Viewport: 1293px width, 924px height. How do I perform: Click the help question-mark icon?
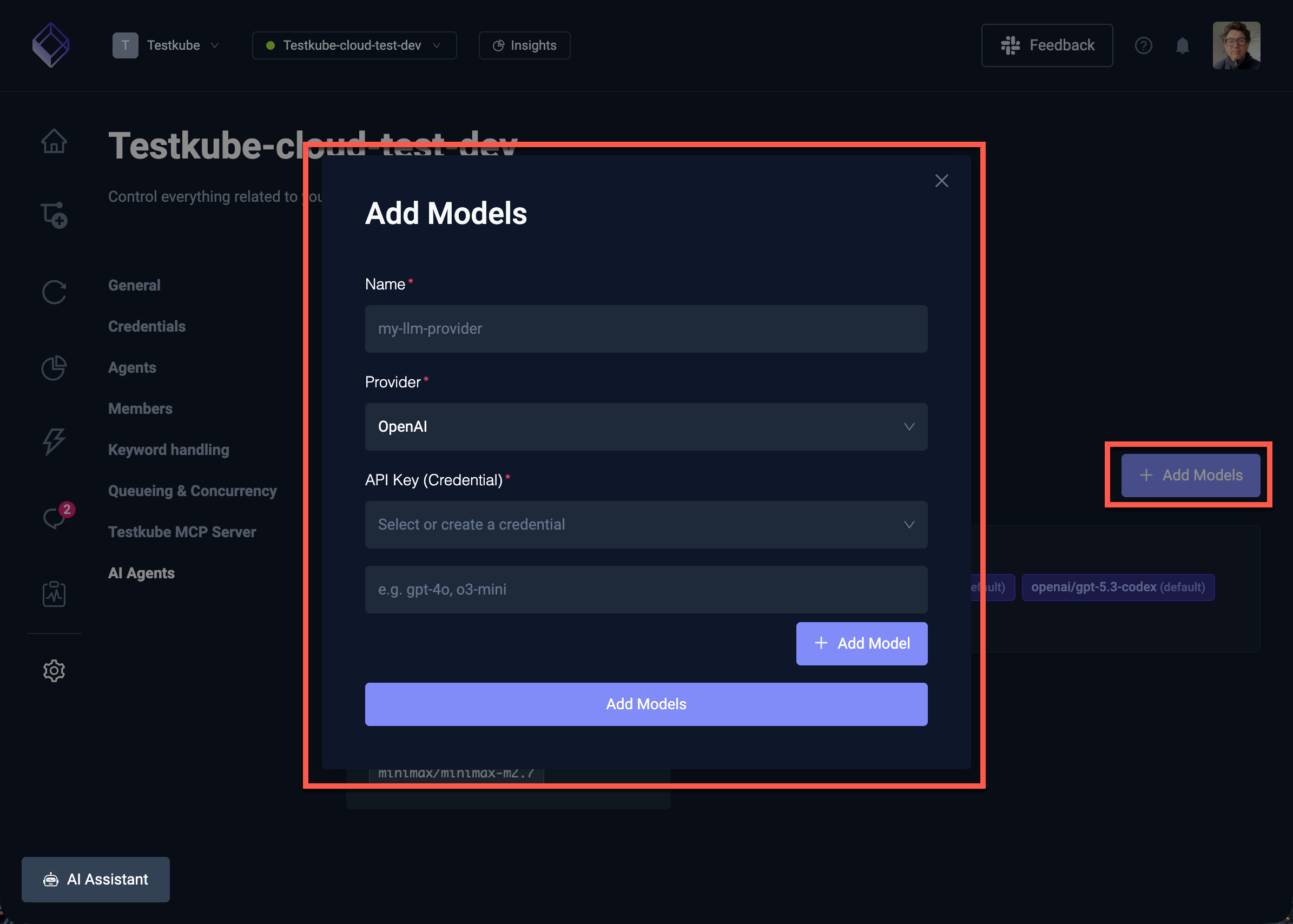1144,45
